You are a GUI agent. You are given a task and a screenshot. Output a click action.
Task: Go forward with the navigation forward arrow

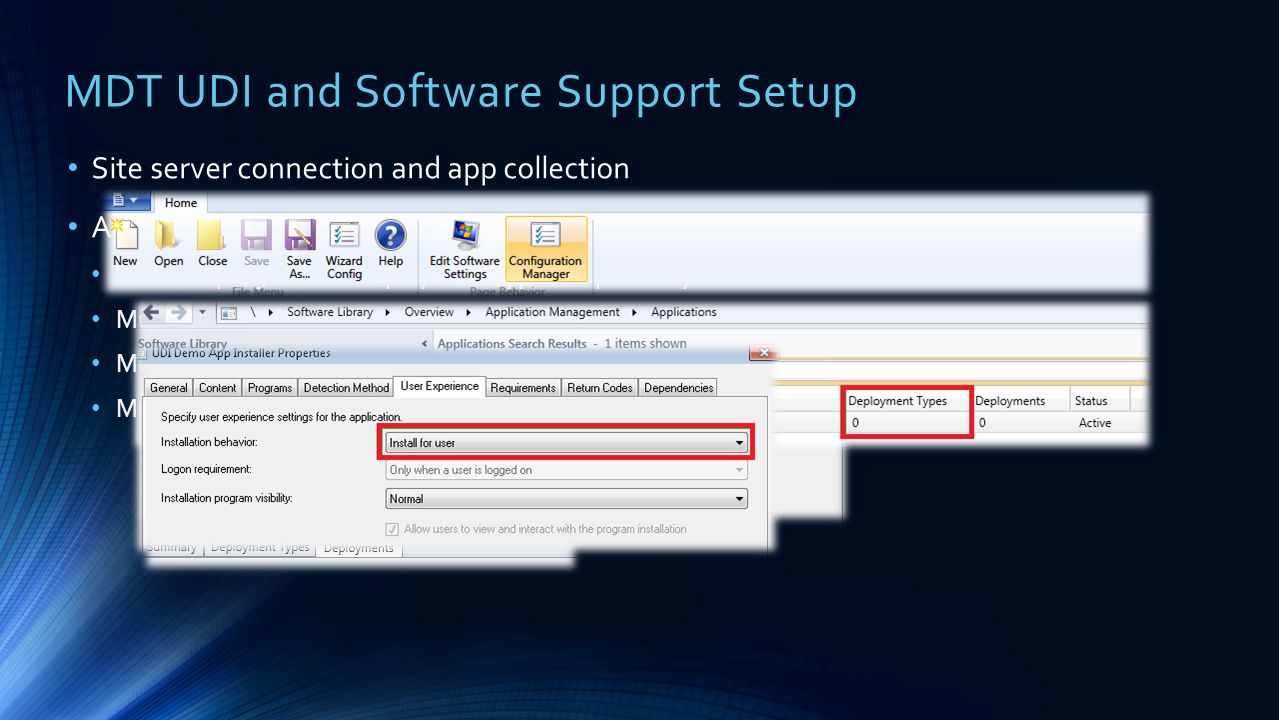178,312
